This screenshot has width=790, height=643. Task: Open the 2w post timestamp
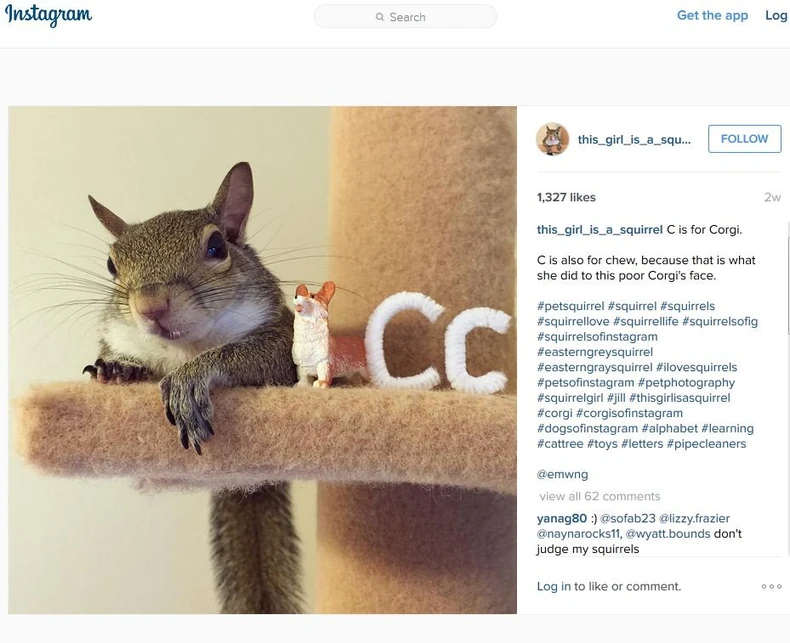[x=772, y=198]
